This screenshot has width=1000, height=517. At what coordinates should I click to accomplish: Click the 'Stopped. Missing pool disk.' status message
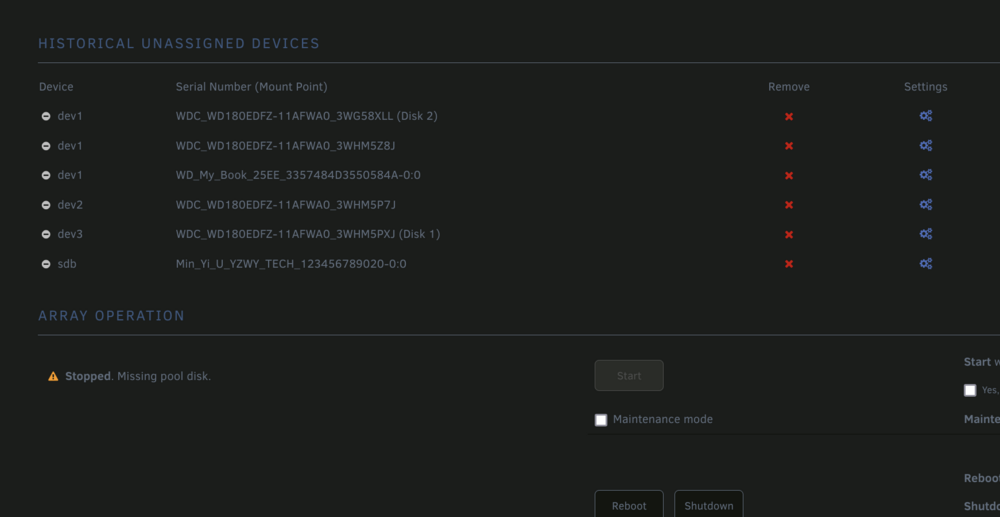coord(138,376)
